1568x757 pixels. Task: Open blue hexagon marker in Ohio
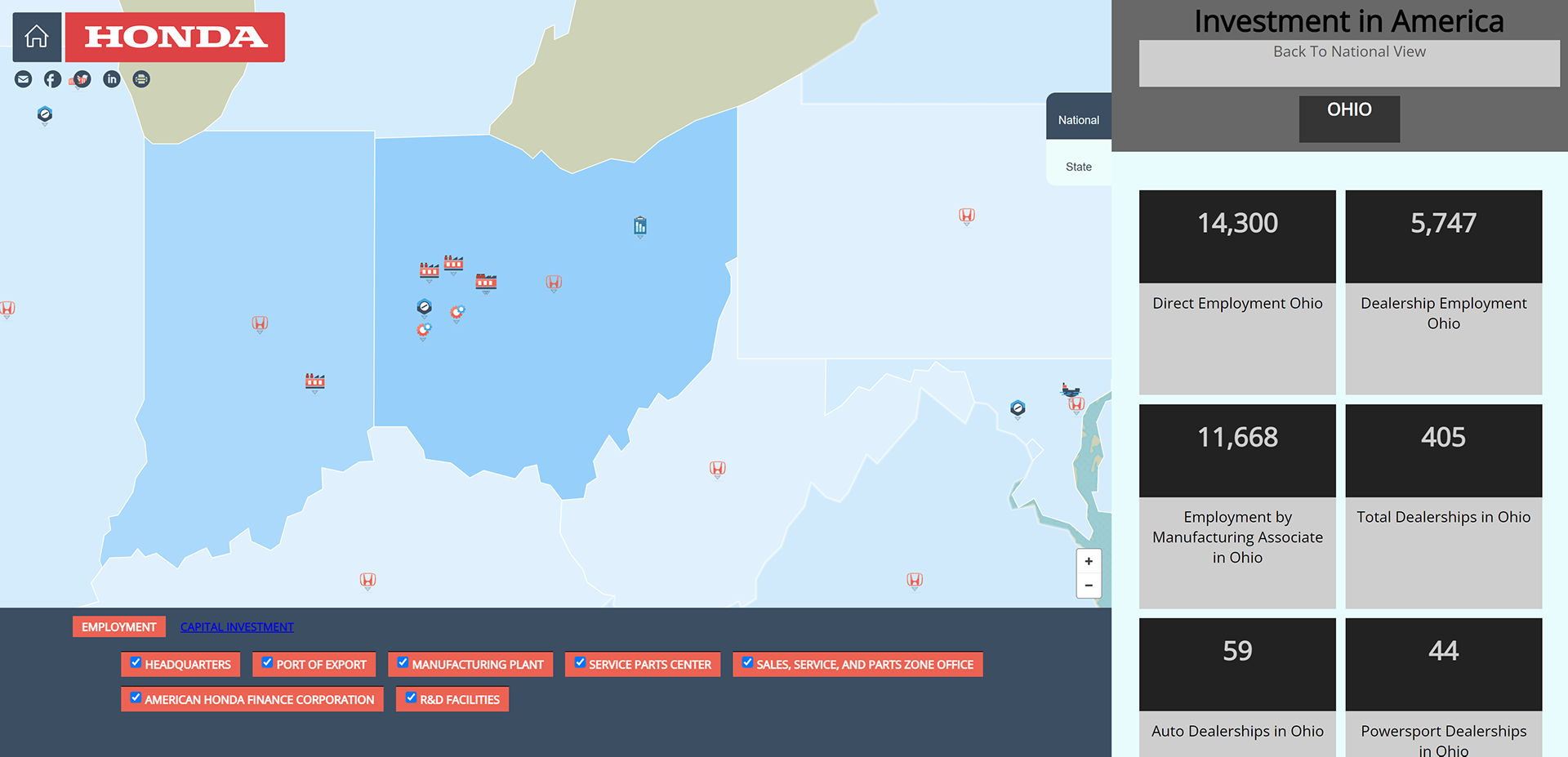tap(424, 308)
